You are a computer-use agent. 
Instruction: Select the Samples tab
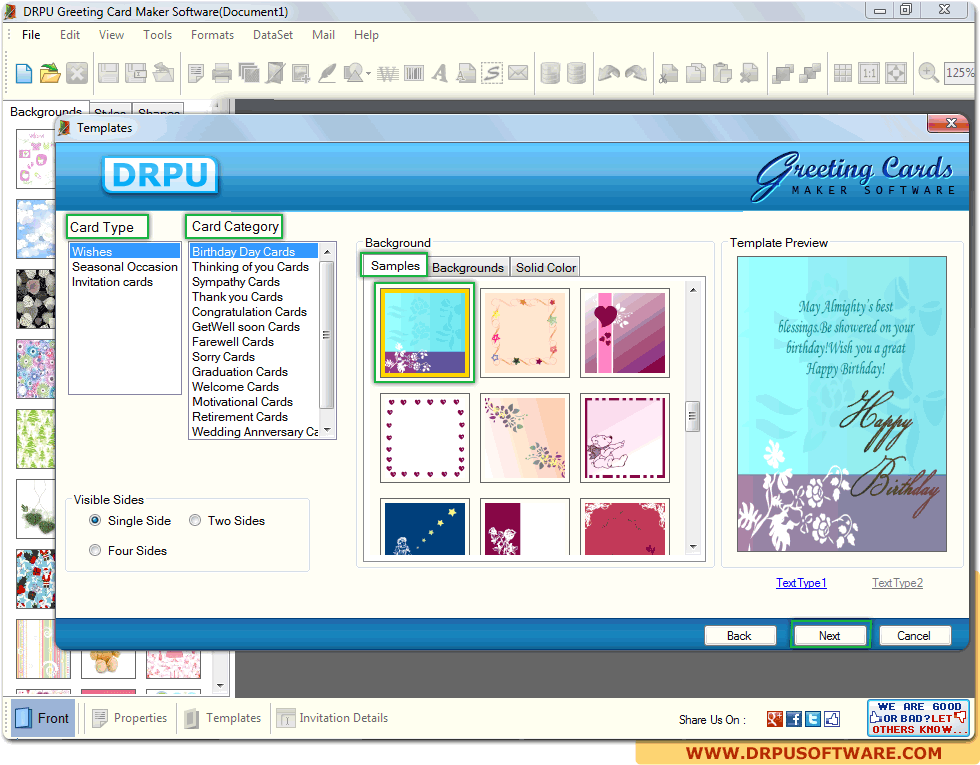(x=395, y=266)
